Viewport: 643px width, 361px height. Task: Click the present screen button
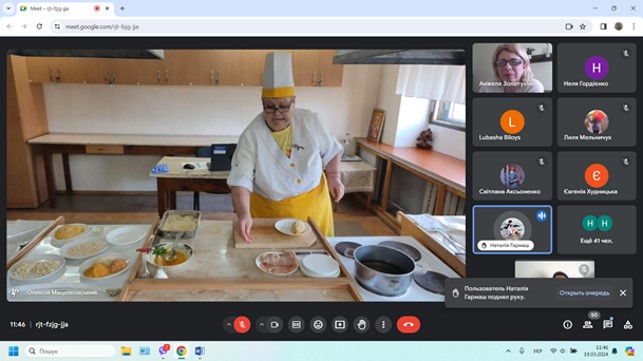[x=340, y=324]
